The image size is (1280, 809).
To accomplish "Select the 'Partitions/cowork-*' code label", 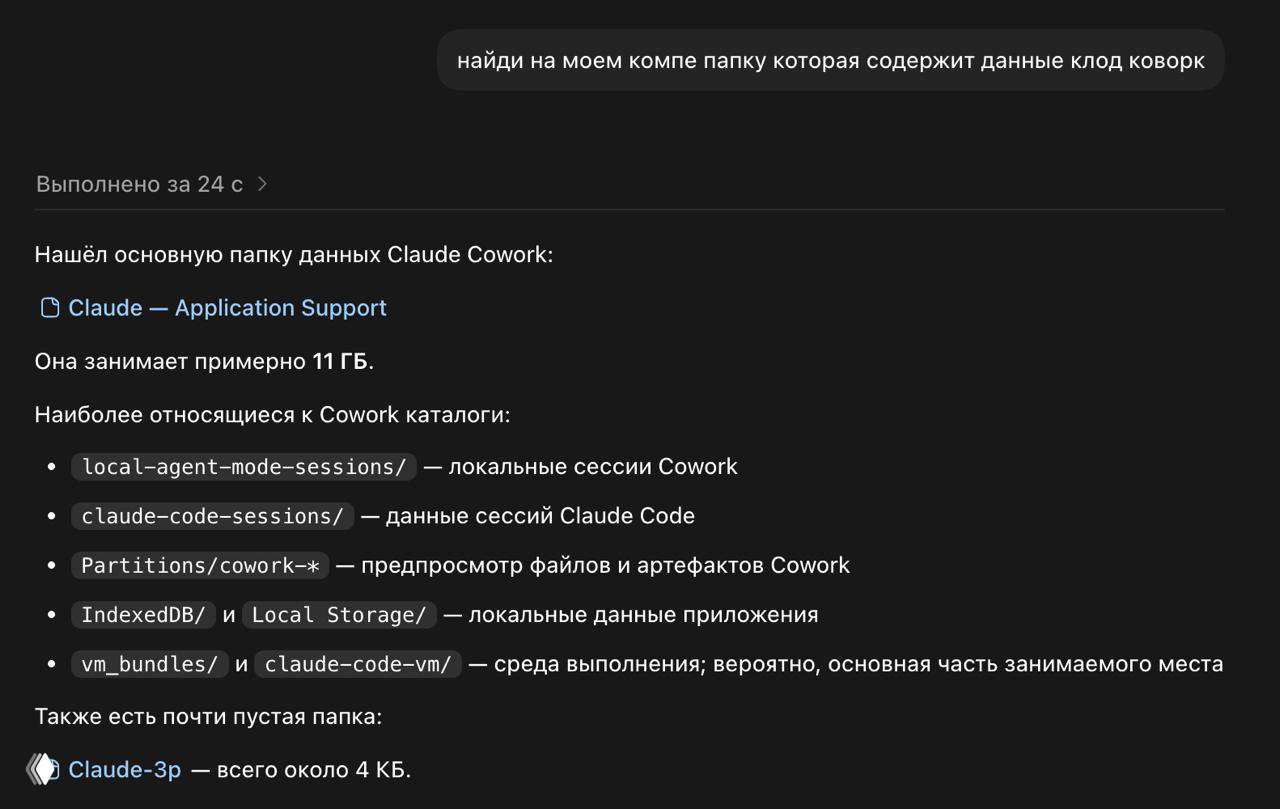I will pyautogui.click(x=200, y=565).
